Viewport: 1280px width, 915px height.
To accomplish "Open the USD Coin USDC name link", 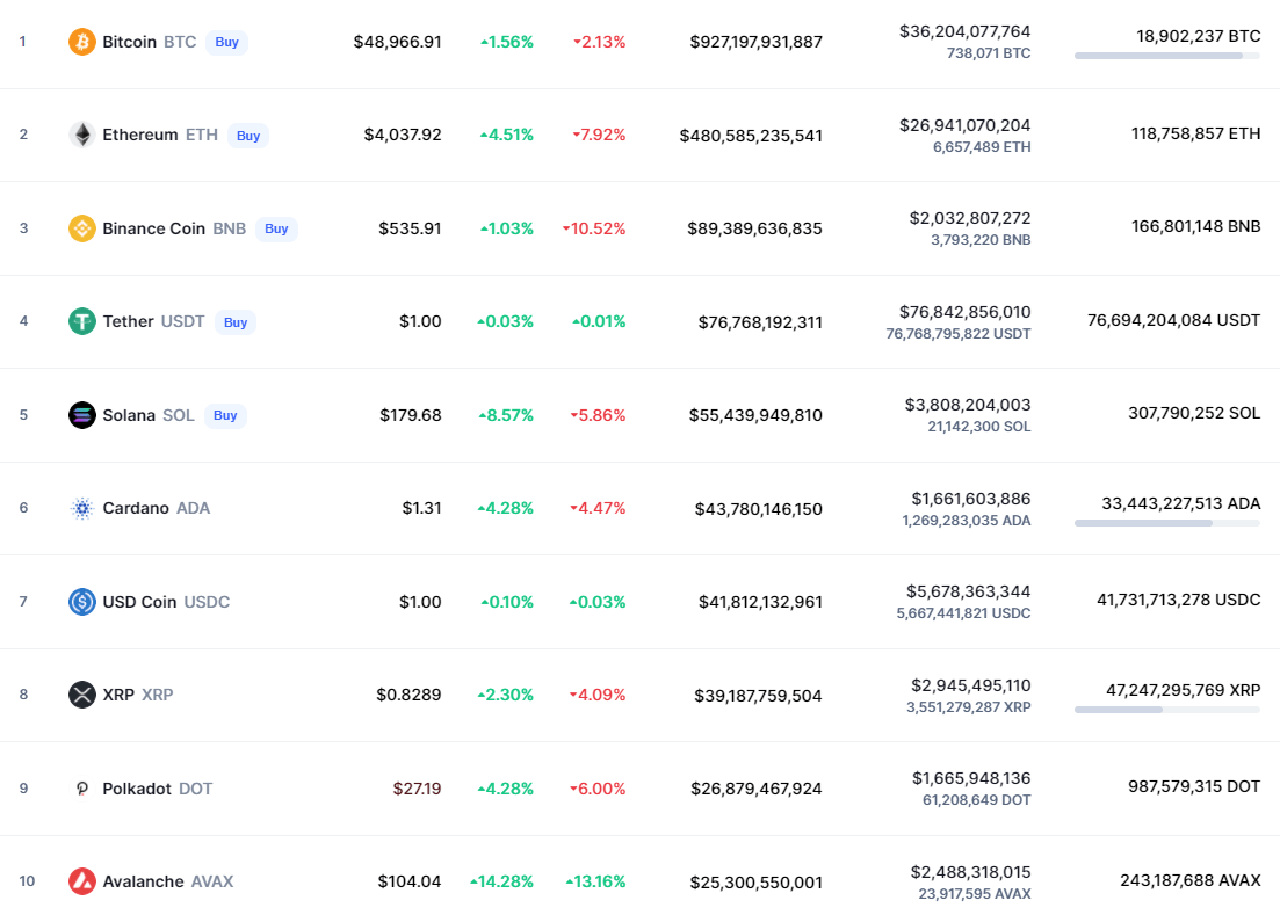I will pyautogui.click(x=166, y=601).
